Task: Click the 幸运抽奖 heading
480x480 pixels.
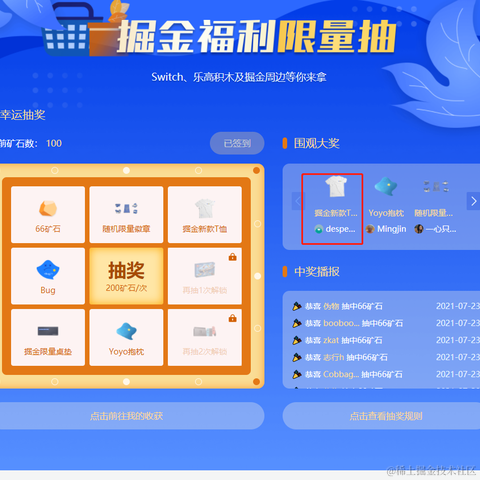Action: pyautogui.click(x=23, y=115)
